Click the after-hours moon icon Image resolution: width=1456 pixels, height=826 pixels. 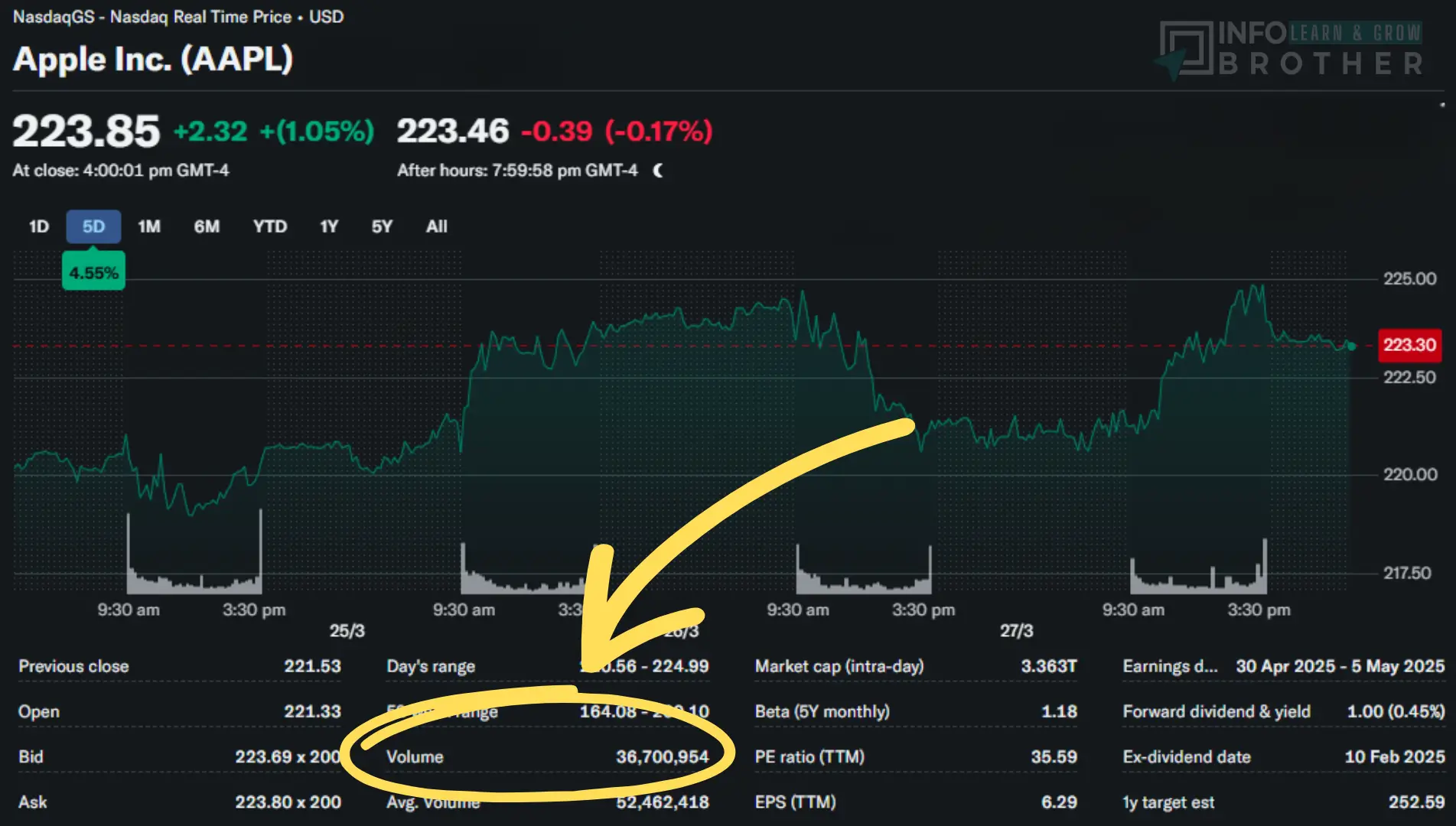tap(658, 171)
